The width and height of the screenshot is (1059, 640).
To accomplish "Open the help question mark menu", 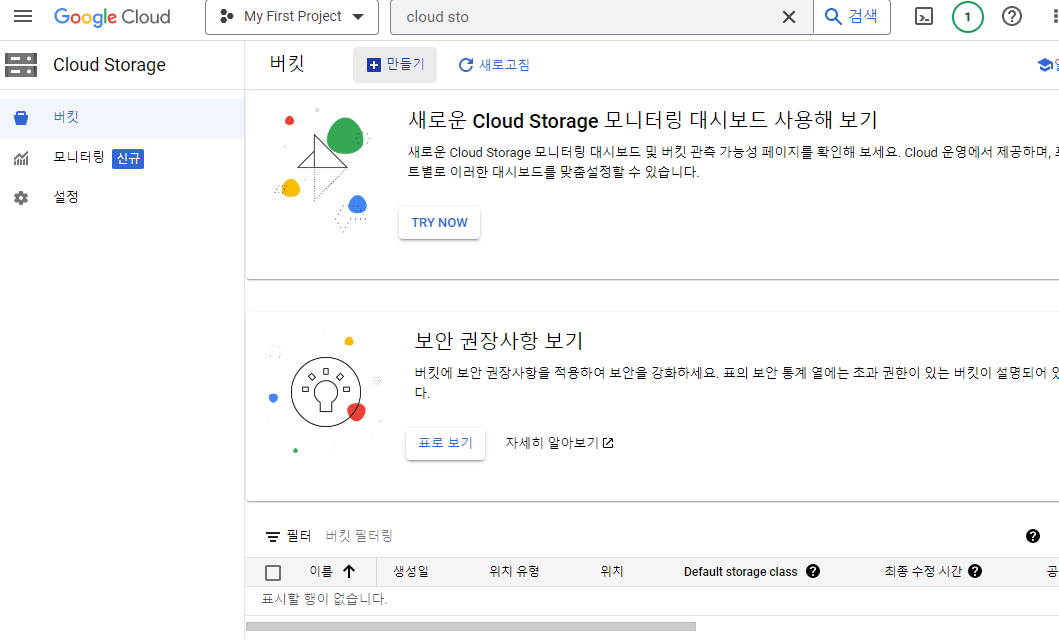I will coord(1012,16).
